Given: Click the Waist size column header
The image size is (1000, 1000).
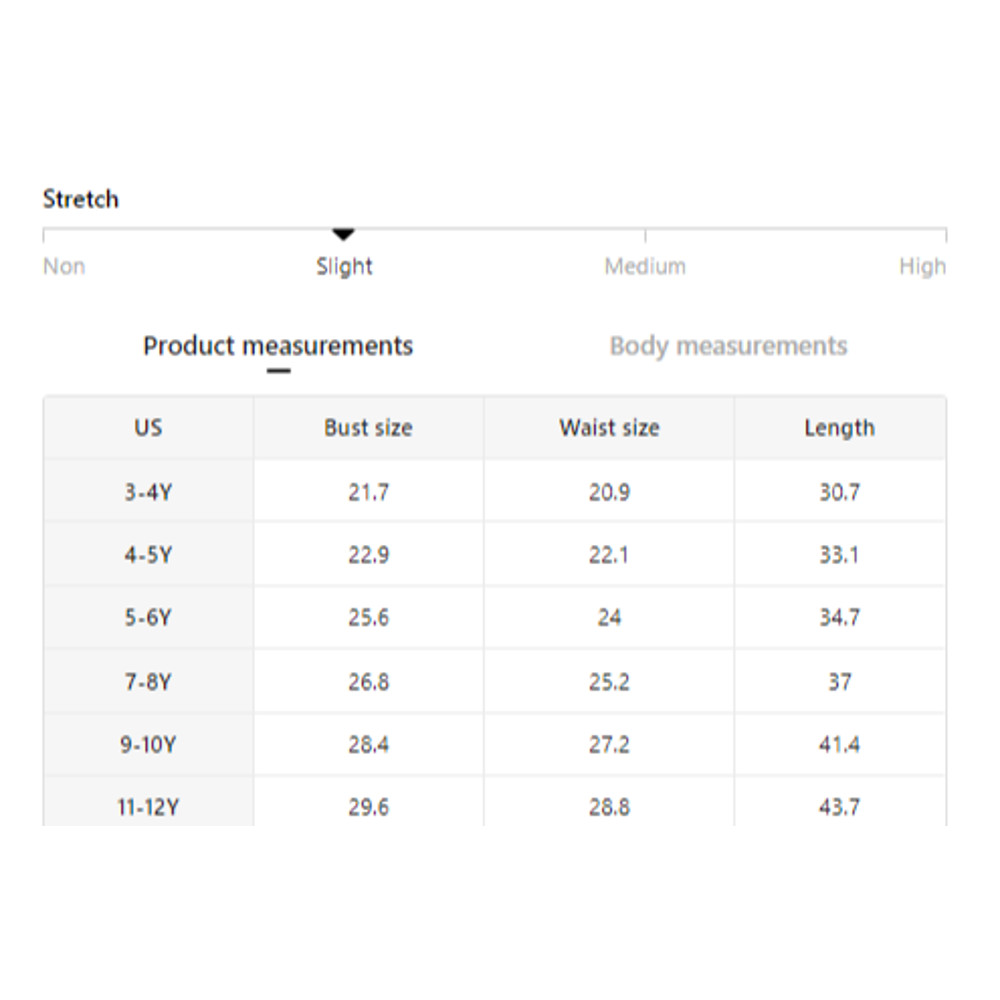Looking at the screenshot, I should (609, 428).
